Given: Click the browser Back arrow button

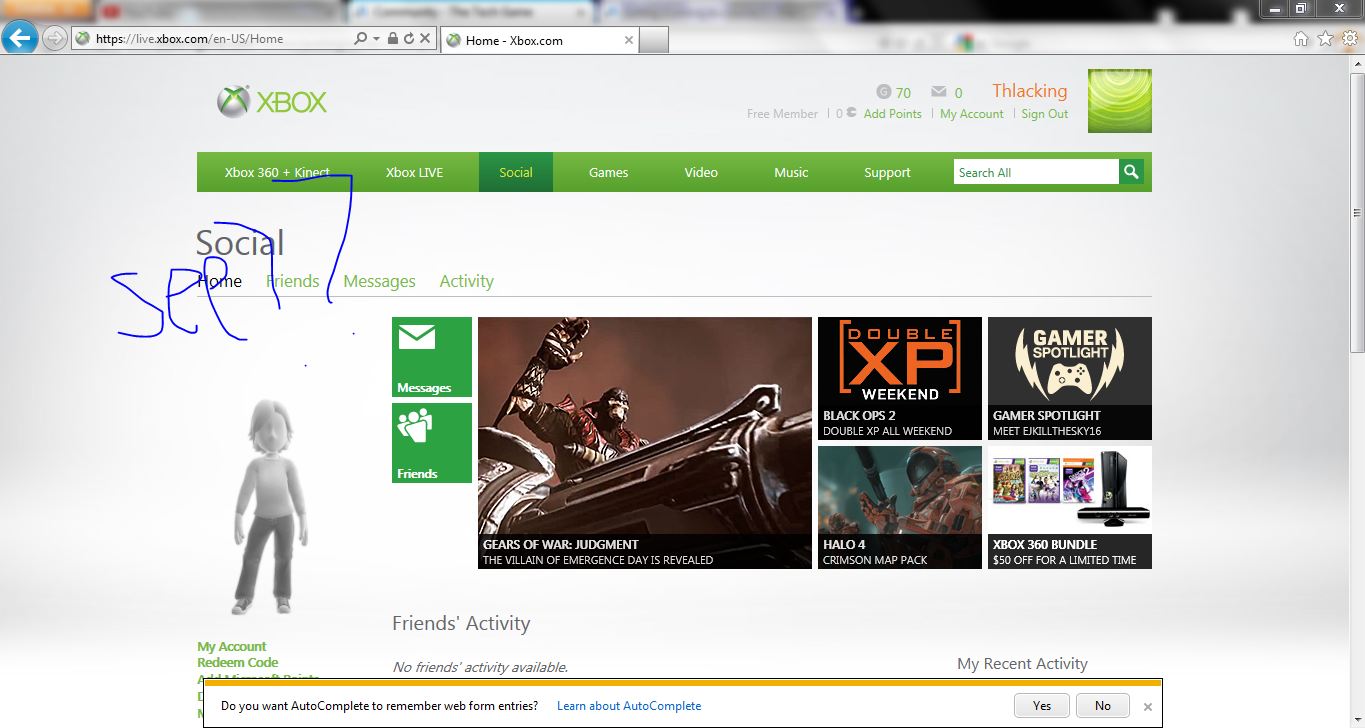Looking at the screenshot, I should (x=20, y=38).
